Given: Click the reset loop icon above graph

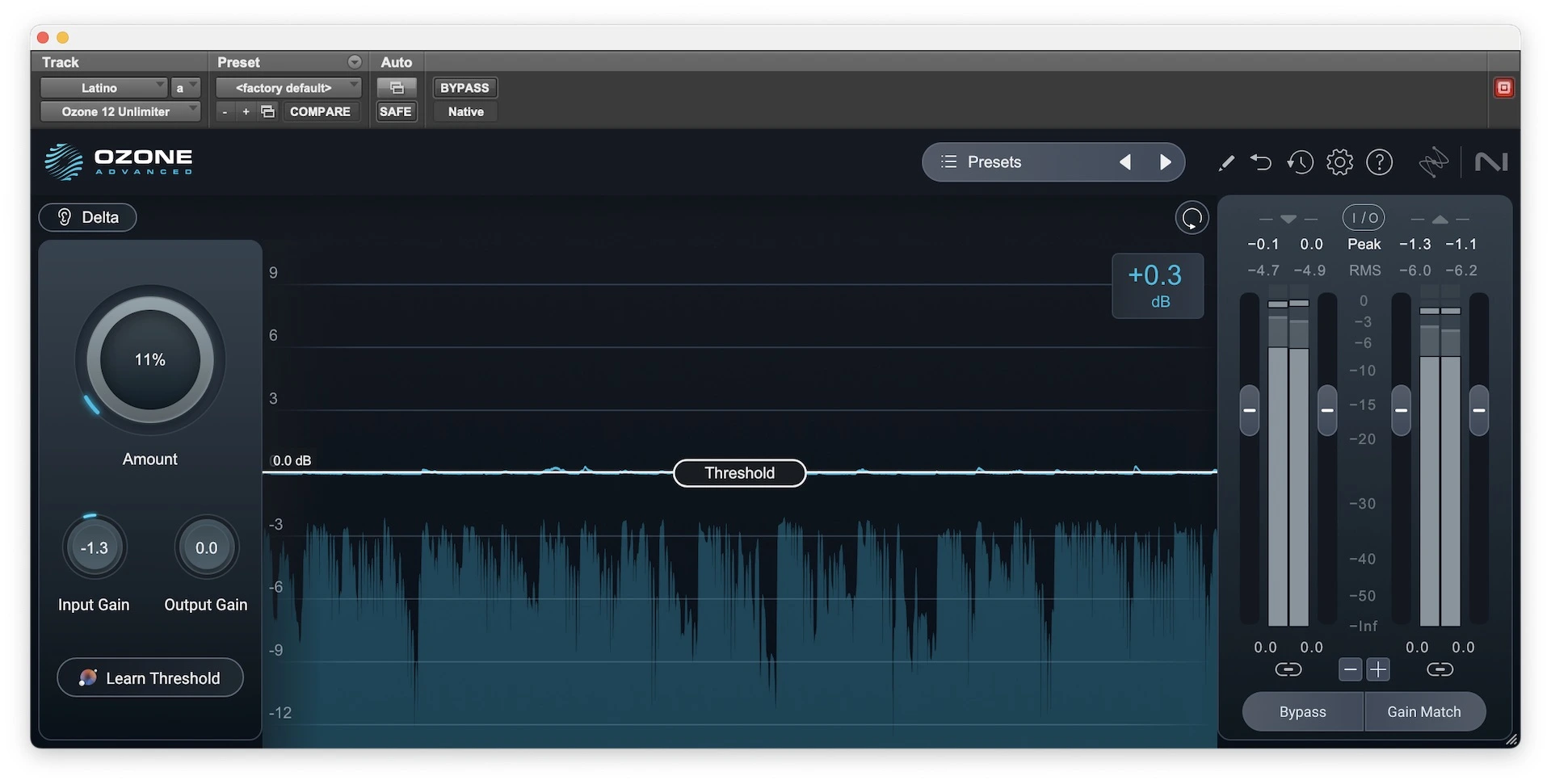Looking at the screenshot, I should (x=1192, y=218).
